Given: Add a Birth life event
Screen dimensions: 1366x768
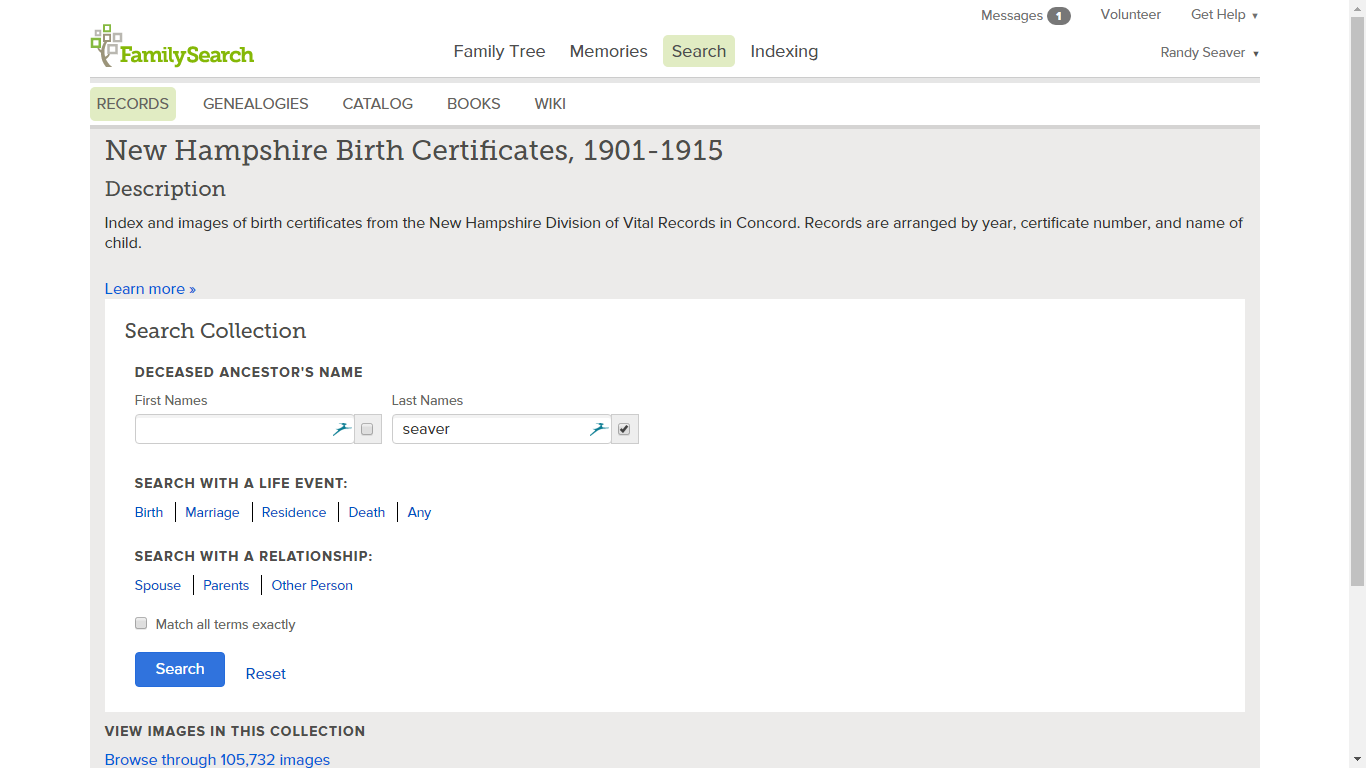Looking at the screenshot, I should coord(149,512).
